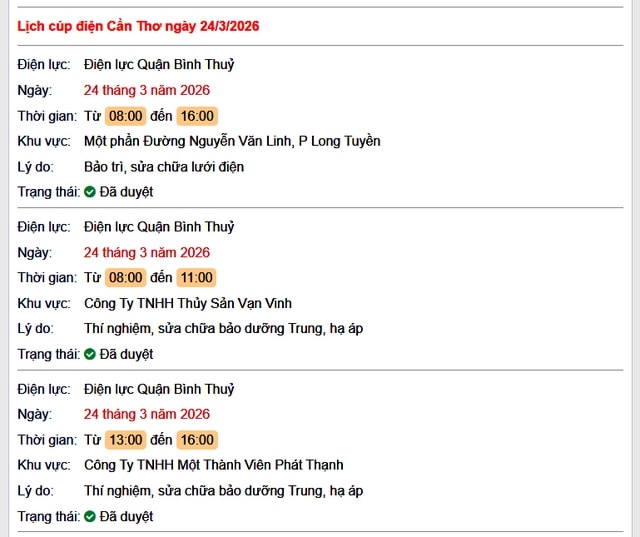Select the 16:00 end time in Nguyễn Văn Linh entry
Image resolution: width=640 pixels, height=537 pixels.
(197, 116)
